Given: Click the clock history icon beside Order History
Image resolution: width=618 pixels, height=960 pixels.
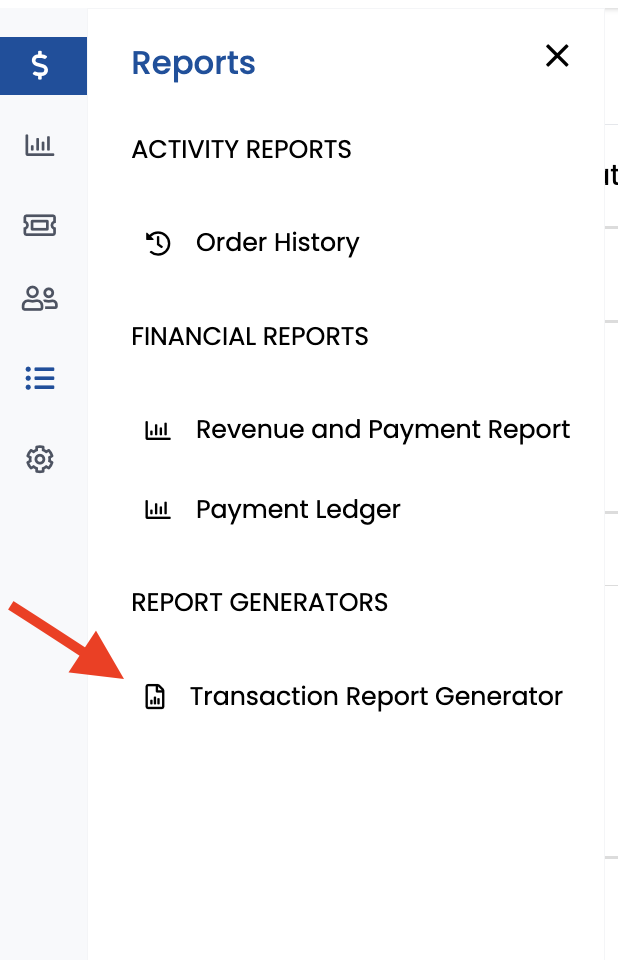Looking at the screenshot, I should pyautogui.click(x=158, y=243).
